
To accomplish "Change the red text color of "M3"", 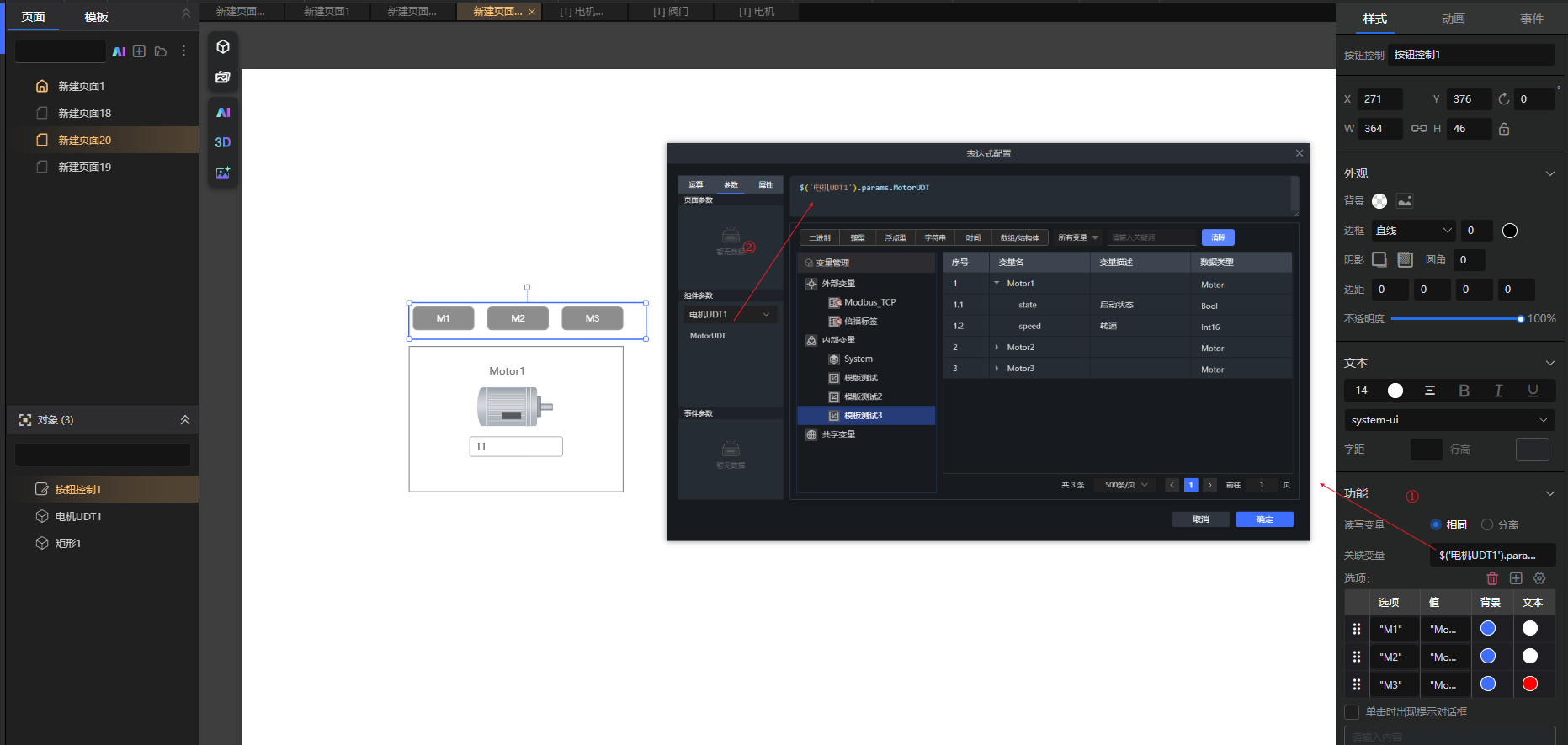I will 1530,684.
